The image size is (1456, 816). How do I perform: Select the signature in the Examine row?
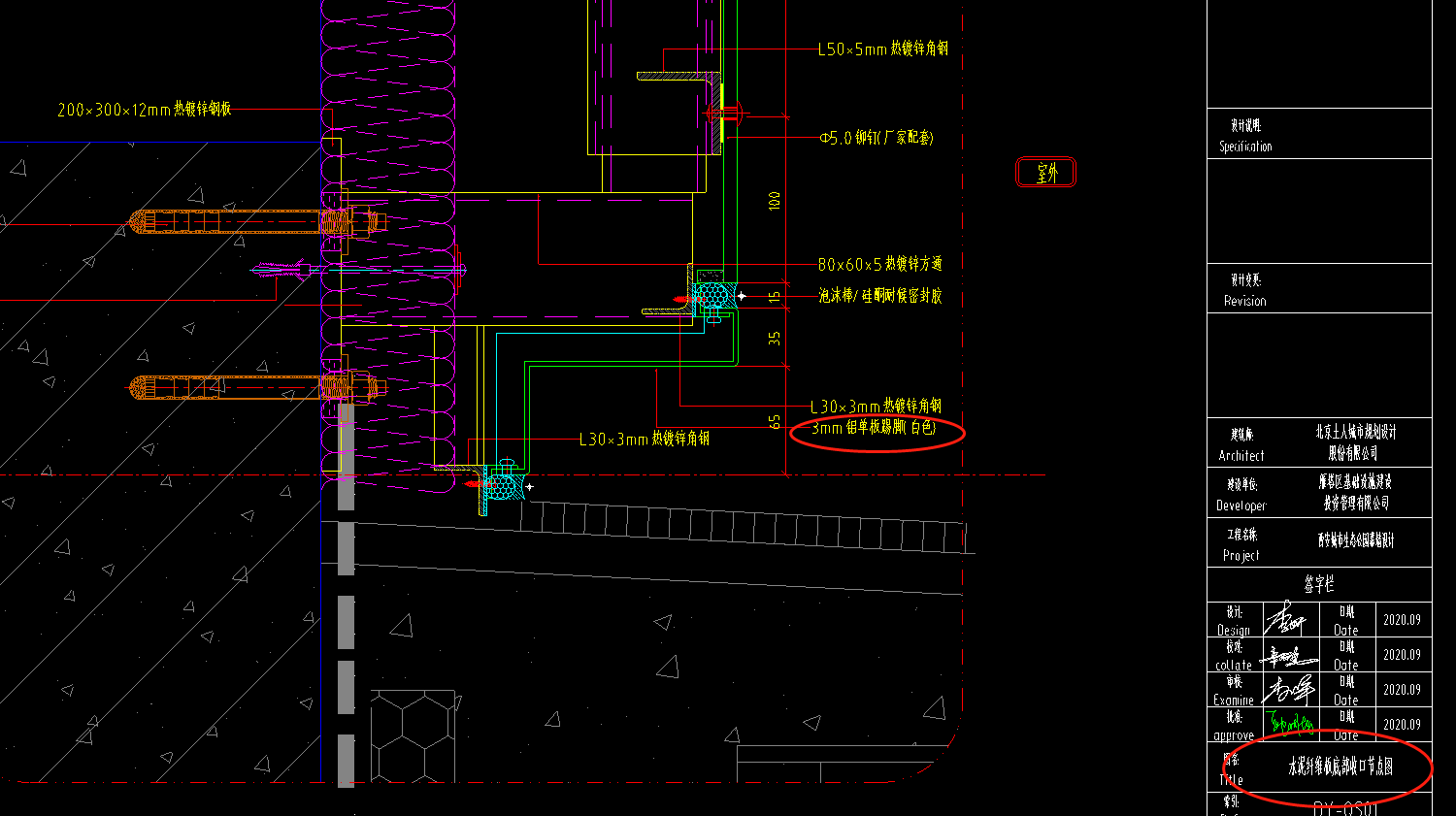pyautogui.click(x=1290, y=690)
